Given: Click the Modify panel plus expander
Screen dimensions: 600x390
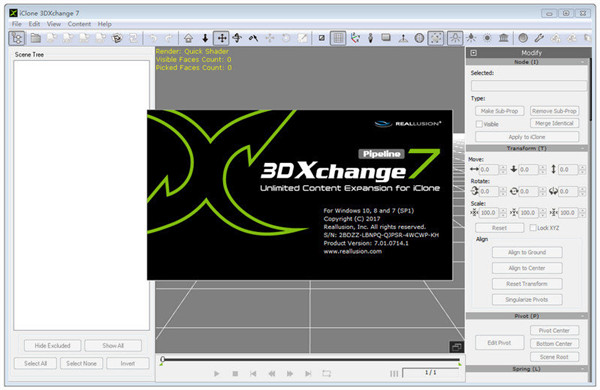Looking at the screenshot, I should click(474, 53).
